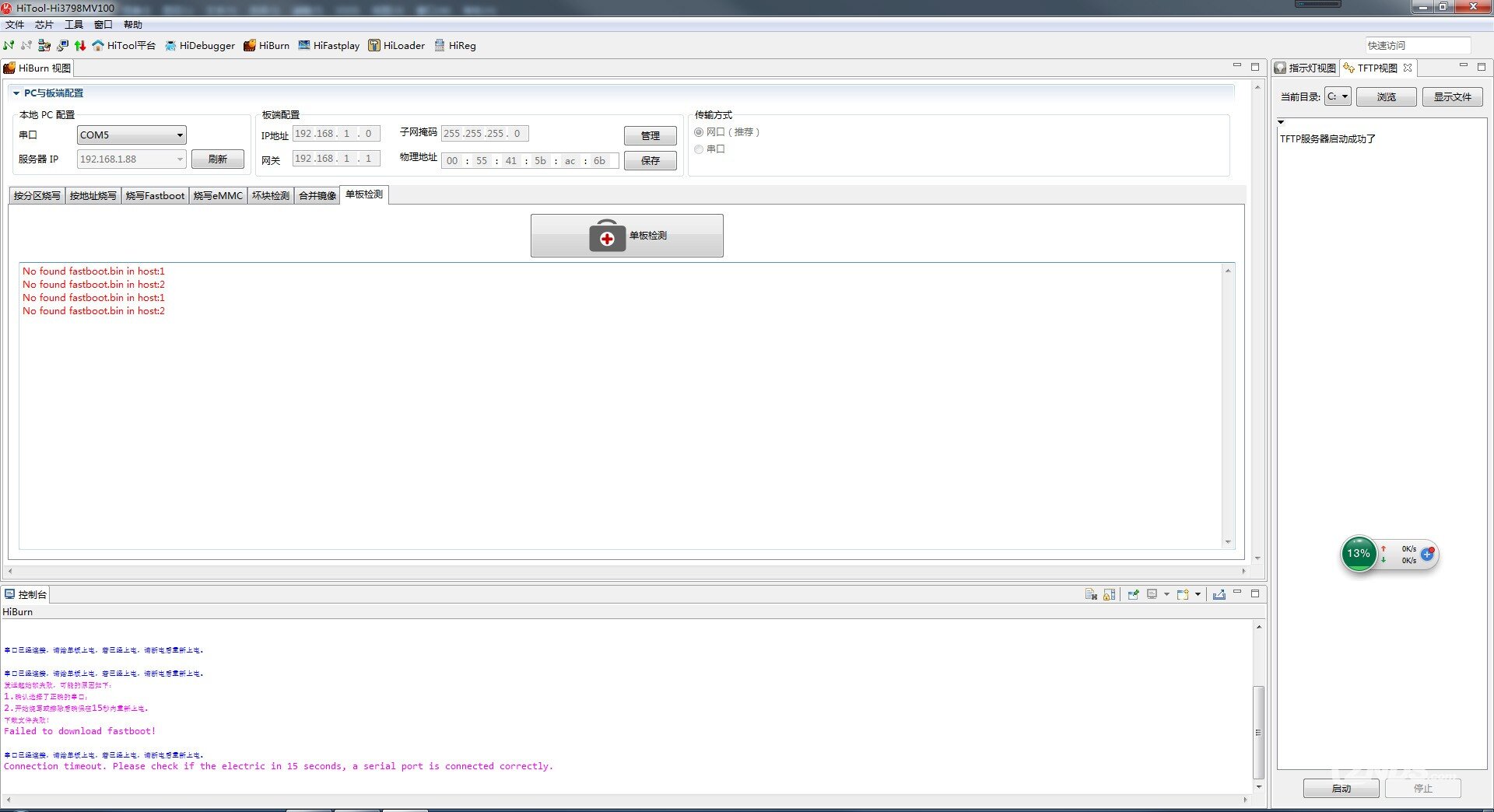
Task: Click the 快速访问 quick access field
Action: pyautogui.click(x=1418, y=46)
